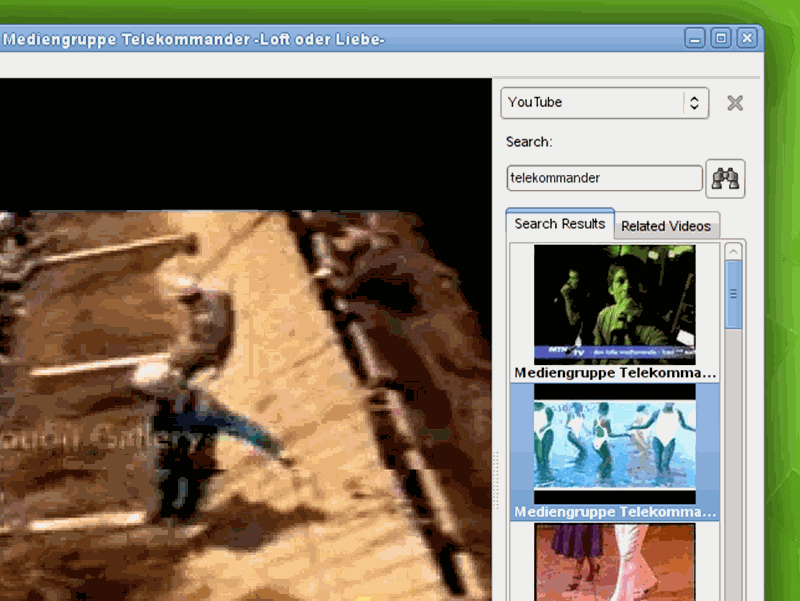Click the scroll up arrow in results list
This screenshot has width=800, height=601.
733,251
